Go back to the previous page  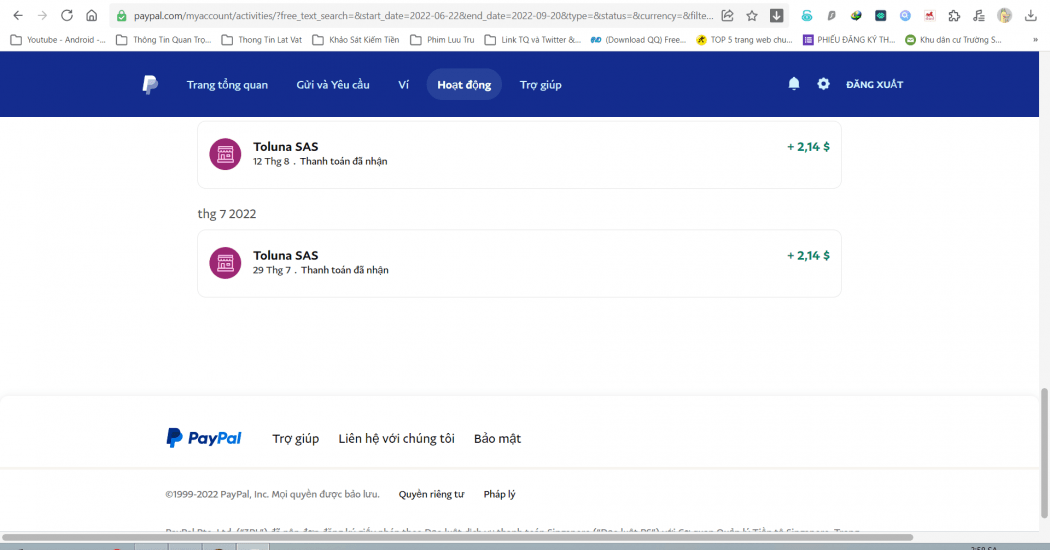click(x=17, y=15)
